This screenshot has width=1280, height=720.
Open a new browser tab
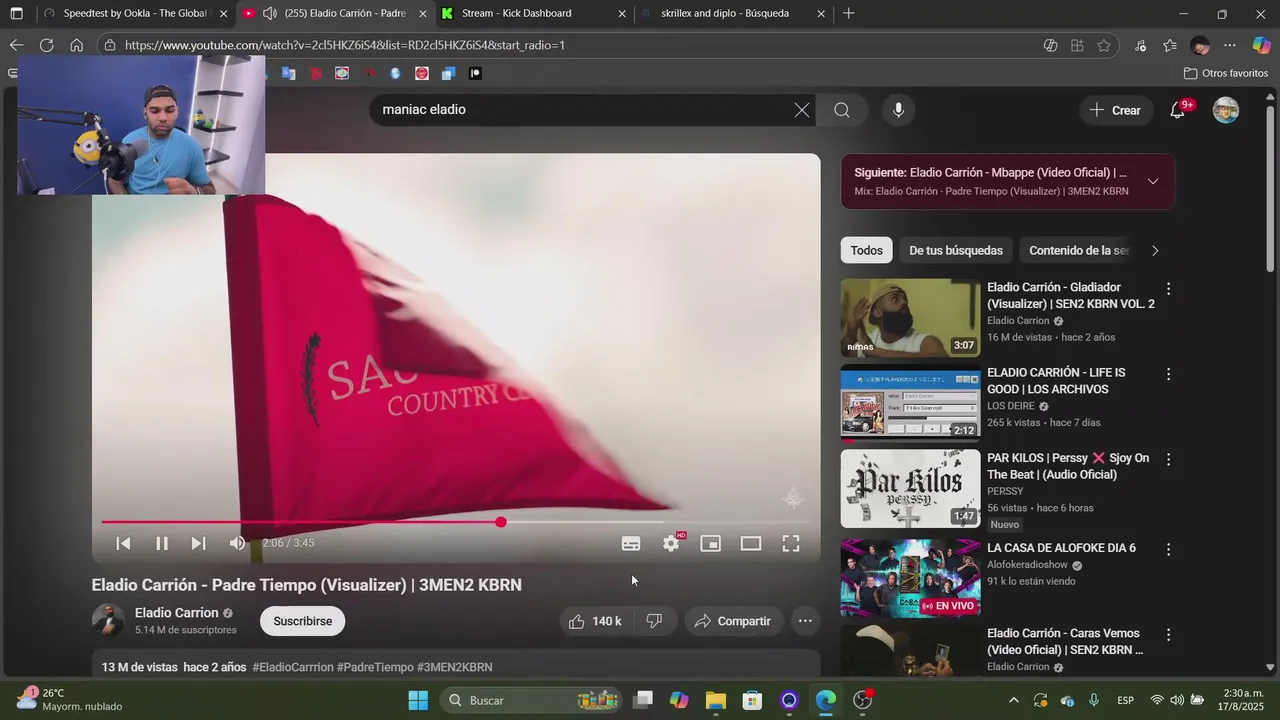(x=849, y=14)
